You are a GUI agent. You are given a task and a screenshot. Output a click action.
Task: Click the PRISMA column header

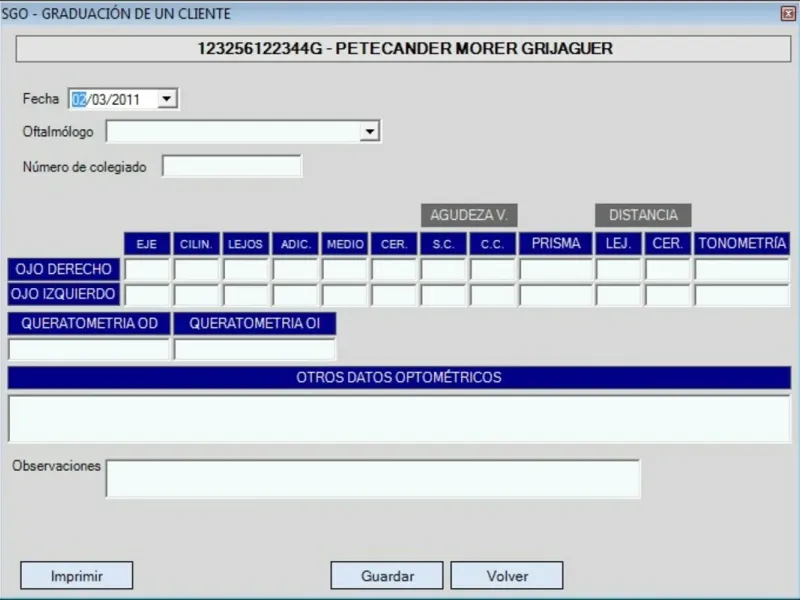click(x=556, y=243)
